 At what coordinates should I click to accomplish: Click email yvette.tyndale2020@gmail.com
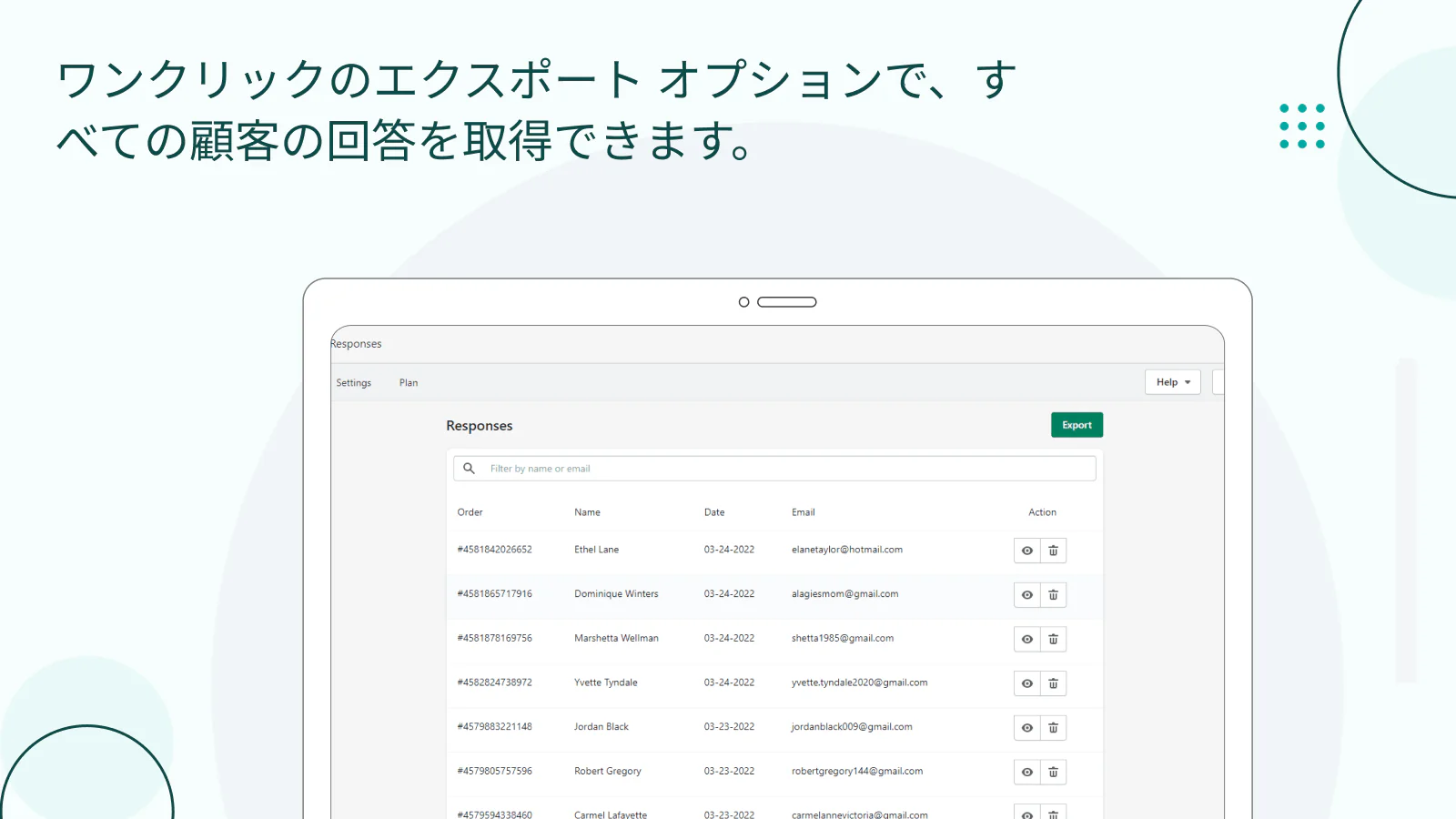click(860, 682)
